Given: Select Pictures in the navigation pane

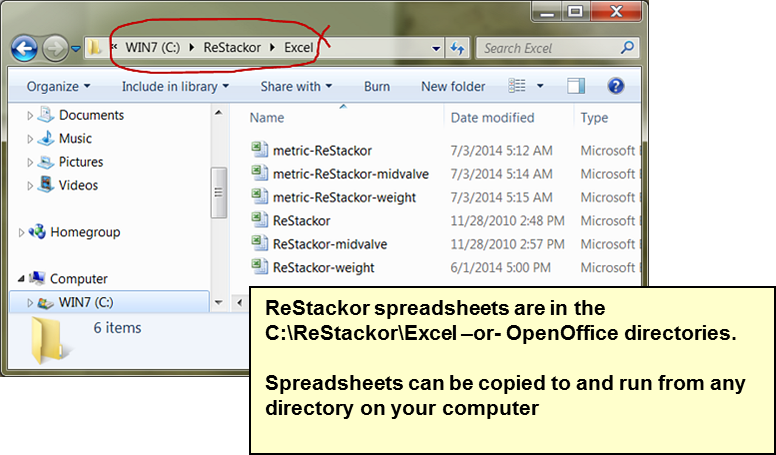Looking at the screenshot, I should tap(81, 162).
